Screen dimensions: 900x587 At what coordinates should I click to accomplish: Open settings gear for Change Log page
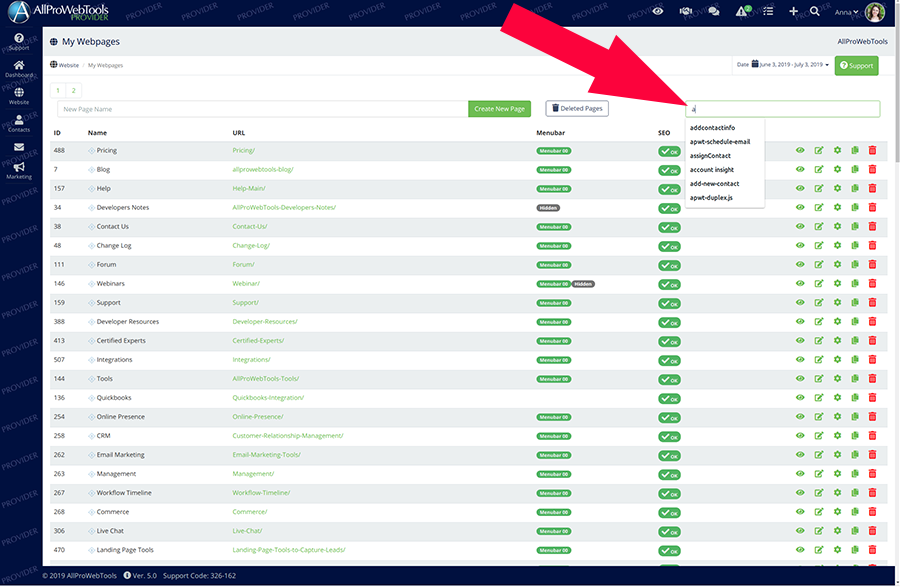pos(837,245)
